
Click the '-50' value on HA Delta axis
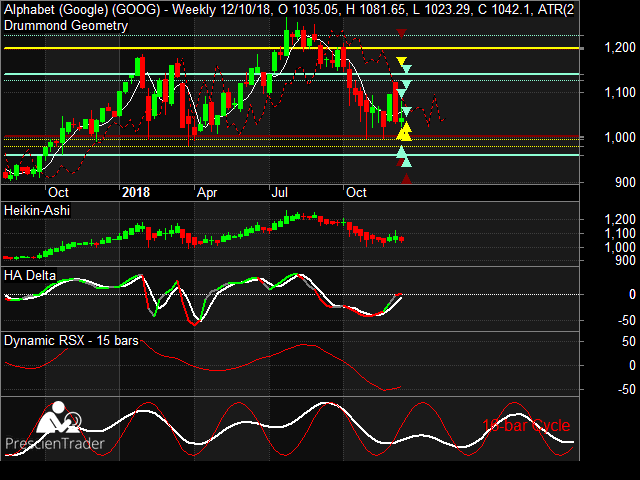tap(627, 320)
